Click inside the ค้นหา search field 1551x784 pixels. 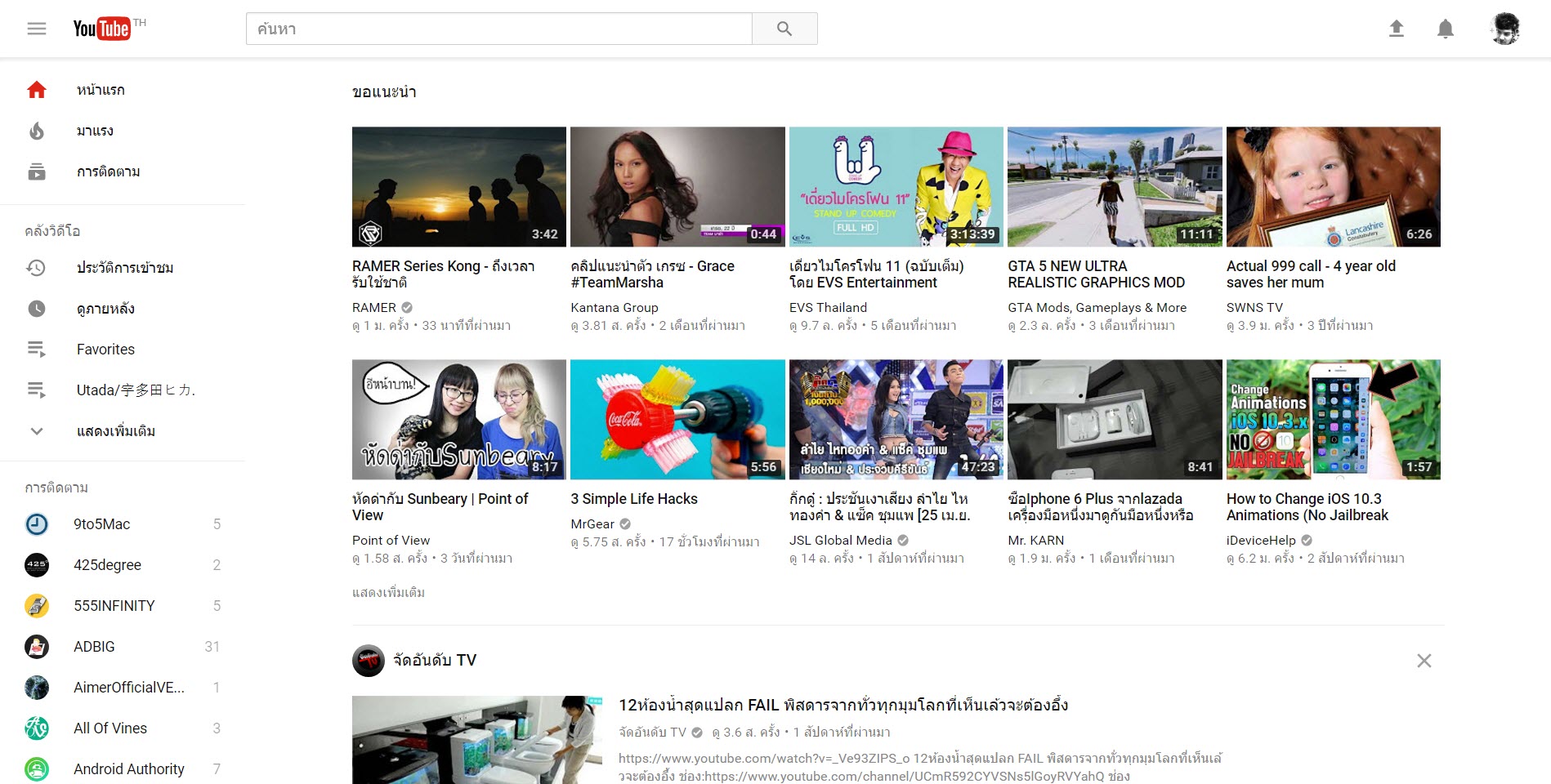[498, 29]
